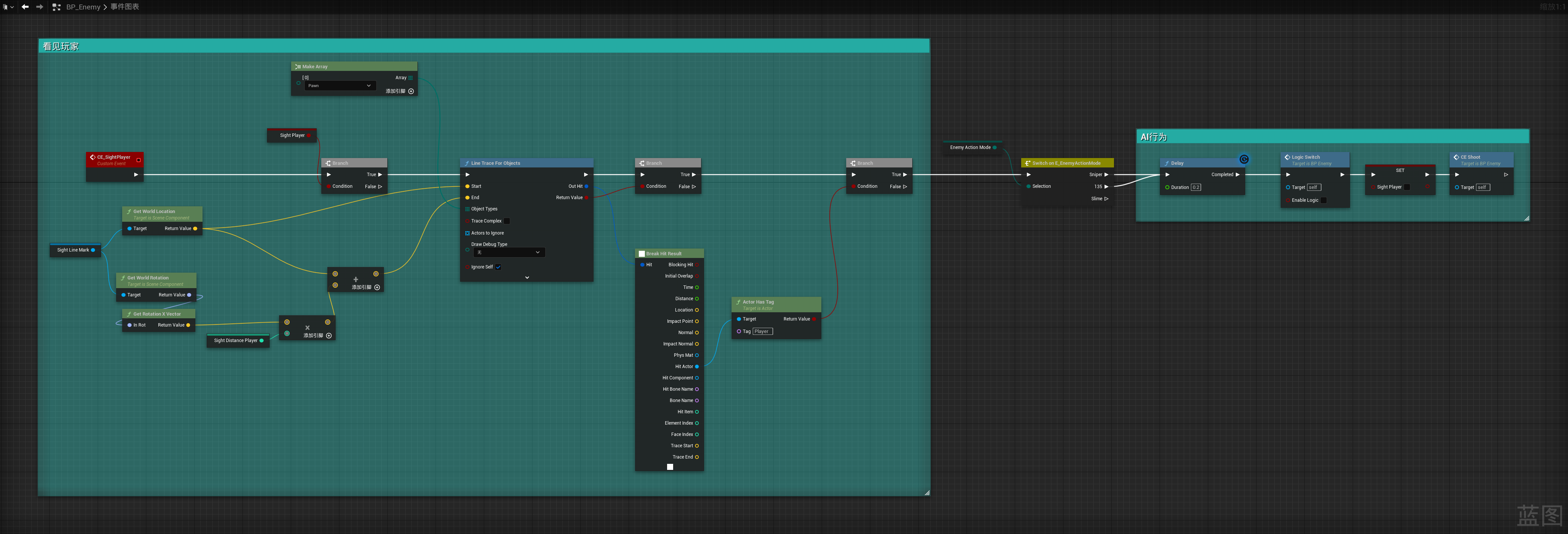
Task: Open the Pawn dropdown in Make Array
Action: [340, 86]
